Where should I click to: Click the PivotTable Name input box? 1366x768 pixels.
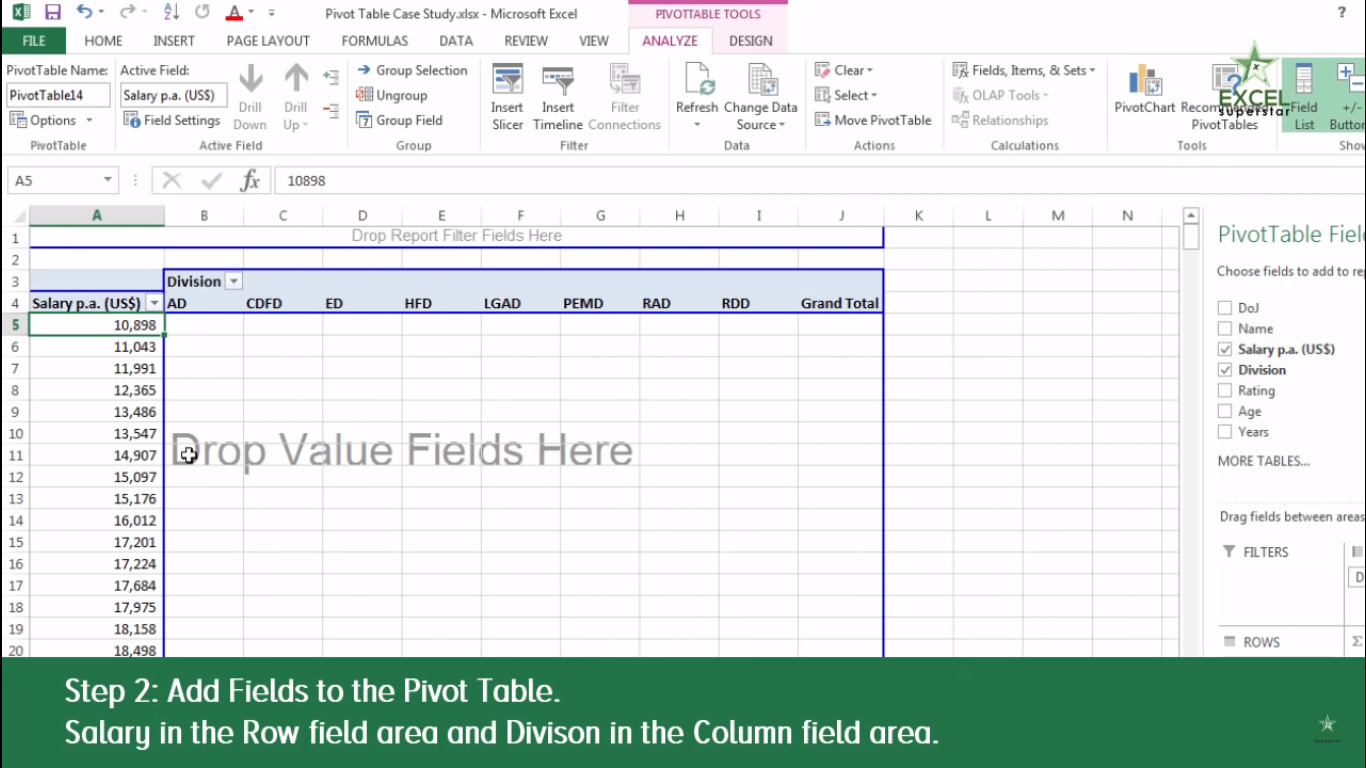58,96
